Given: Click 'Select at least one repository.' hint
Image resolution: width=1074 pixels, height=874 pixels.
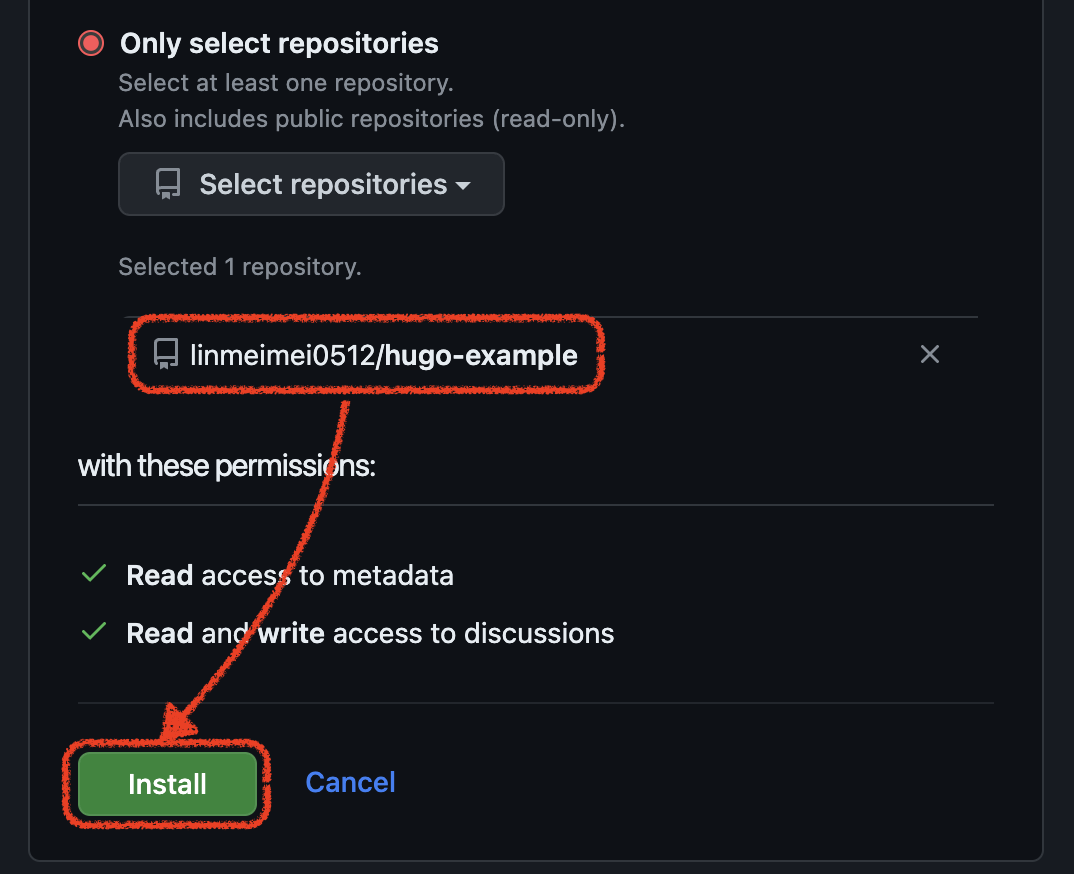Looking at the screenshot, I should [286, 83].
